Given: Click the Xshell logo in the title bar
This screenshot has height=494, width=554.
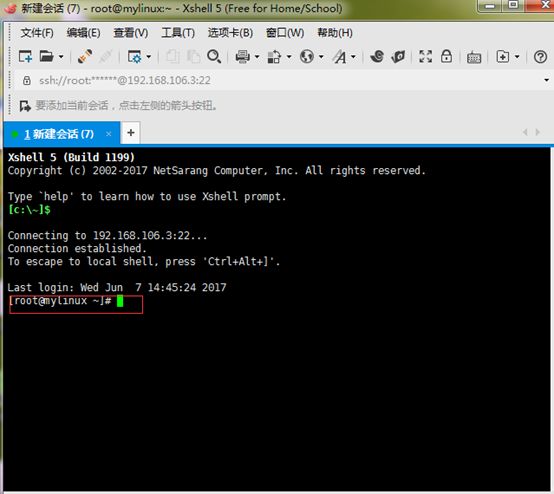Looking at the screenshot, I should pos(10,7).
